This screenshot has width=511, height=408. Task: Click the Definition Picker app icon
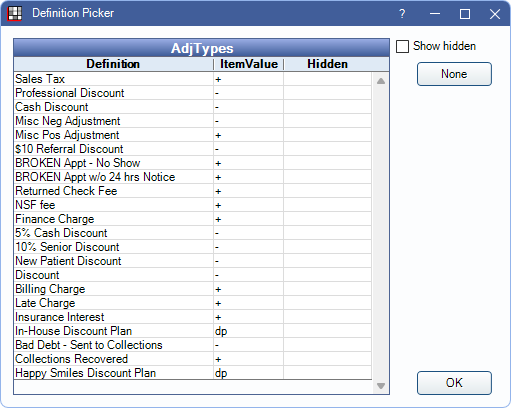14,14
